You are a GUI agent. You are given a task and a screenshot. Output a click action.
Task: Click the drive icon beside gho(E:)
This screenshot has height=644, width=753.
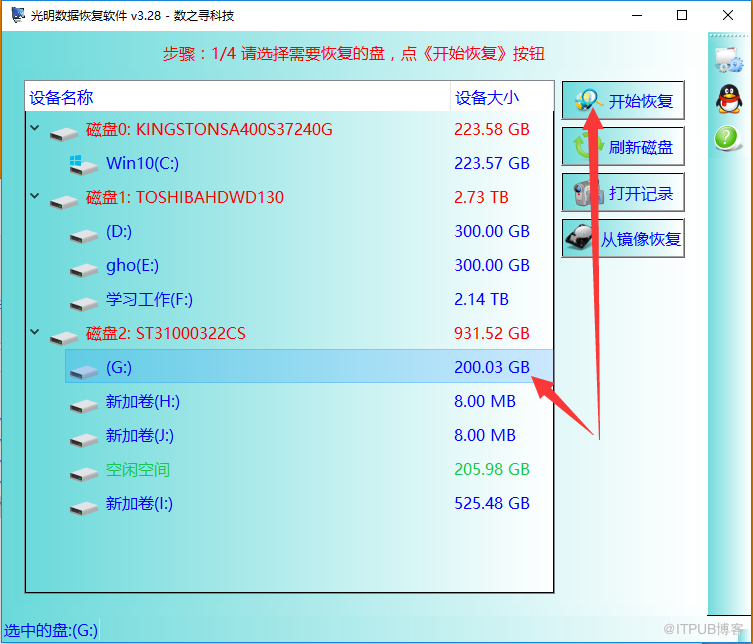point(84,270)
